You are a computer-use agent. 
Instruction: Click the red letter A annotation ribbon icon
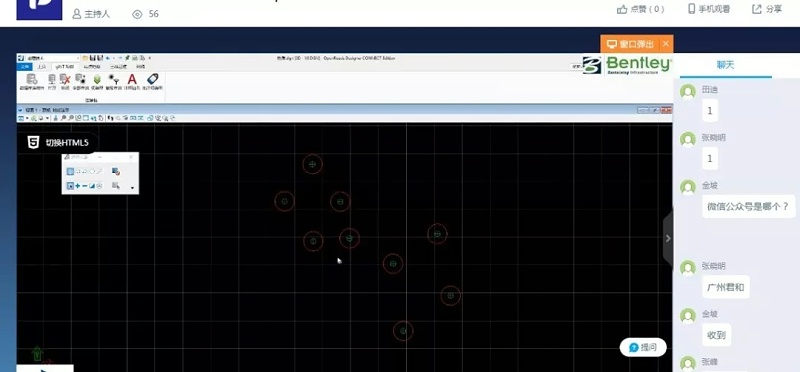pos(132,79)
